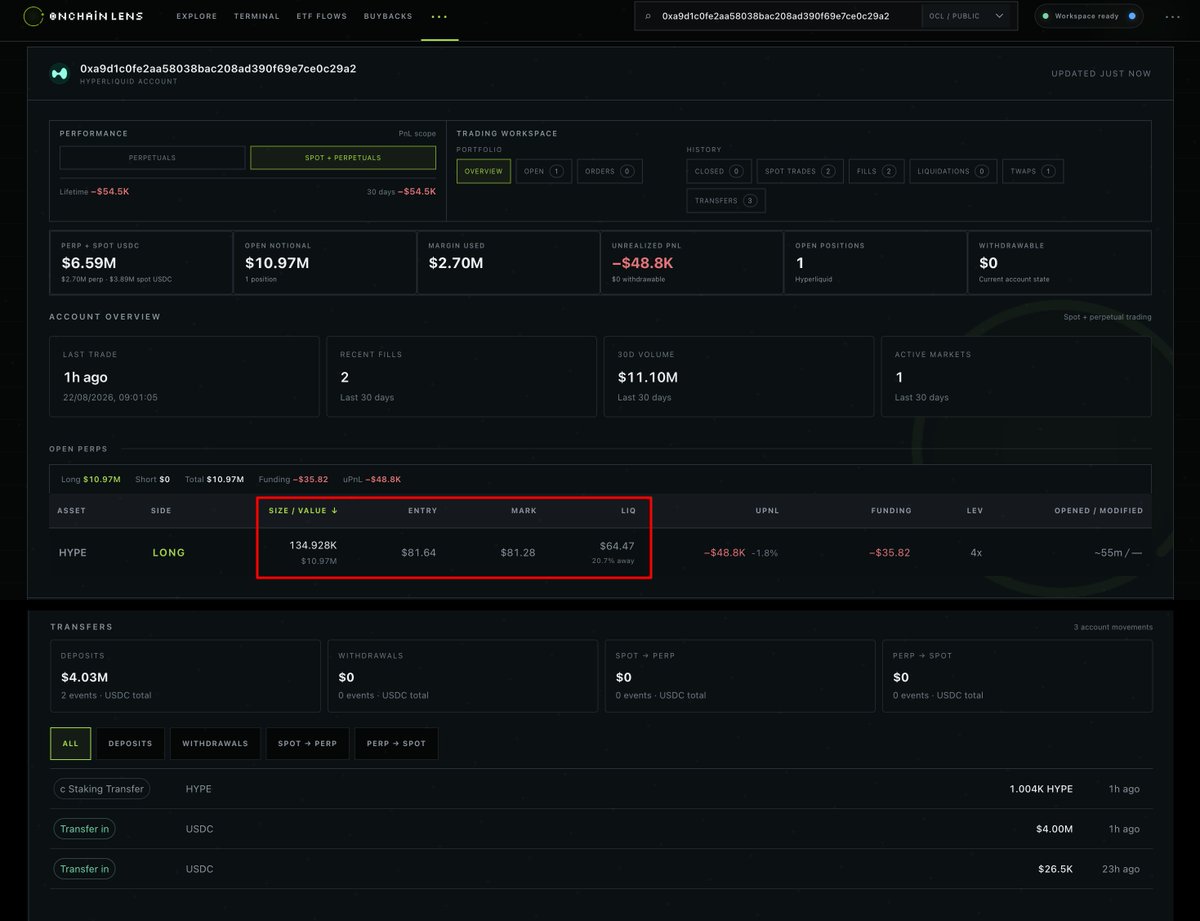This screenshot has width=1200, height=921.
Task: Click the Open Notional $10.97M card
Action: click(x=324, y=262)
